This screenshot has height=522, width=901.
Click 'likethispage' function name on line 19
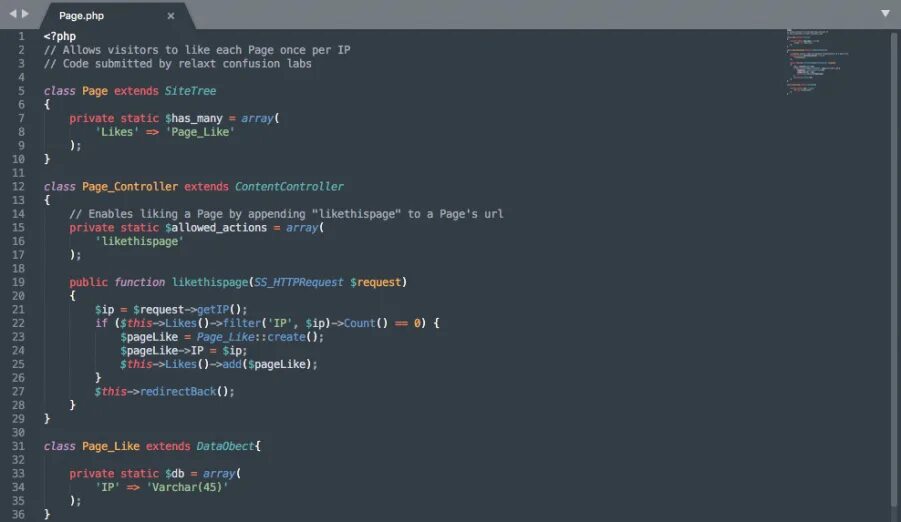pos(210,282)
